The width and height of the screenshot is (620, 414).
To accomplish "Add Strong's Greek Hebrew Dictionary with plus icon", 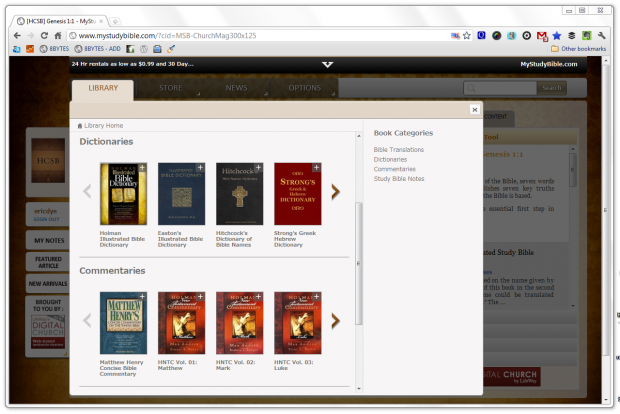I will pyautogui.click(x=317, y=168).
